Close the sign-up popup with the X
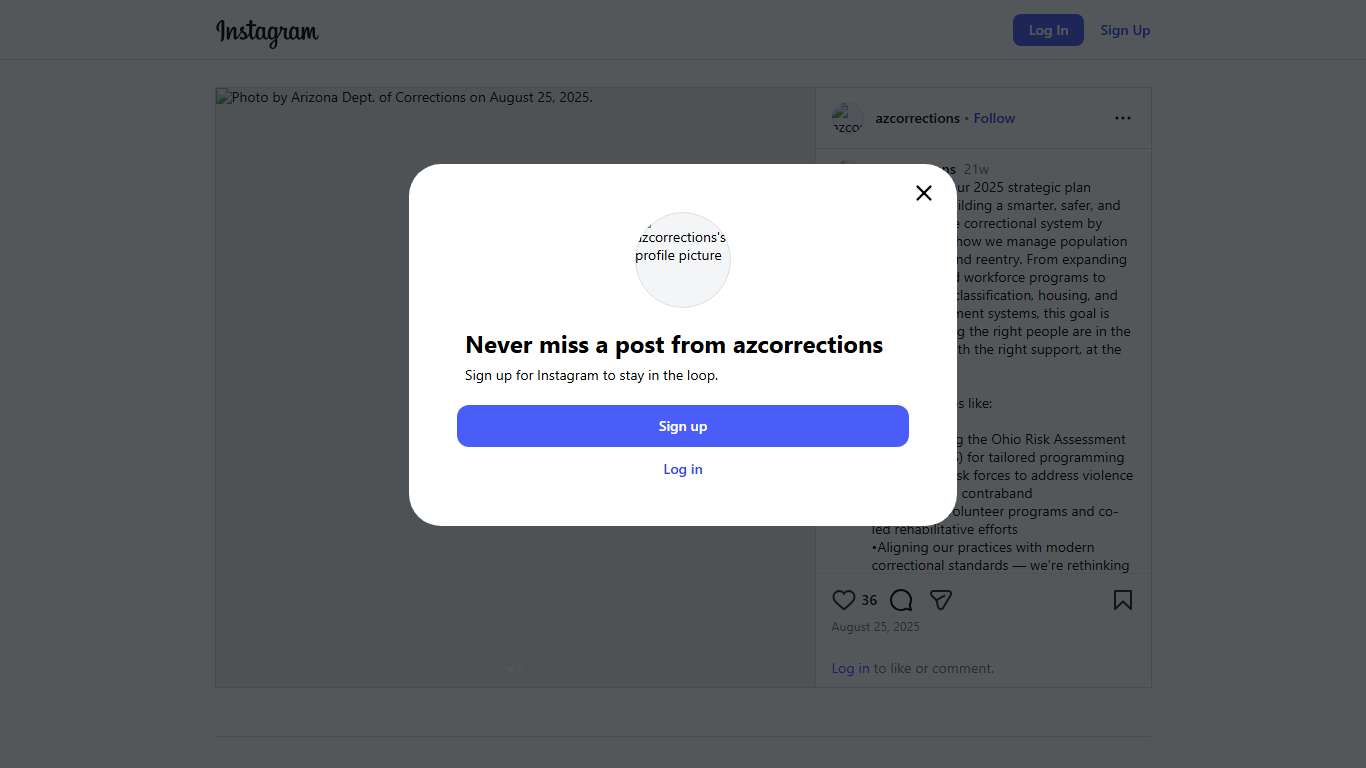 [x=924, y=193]
